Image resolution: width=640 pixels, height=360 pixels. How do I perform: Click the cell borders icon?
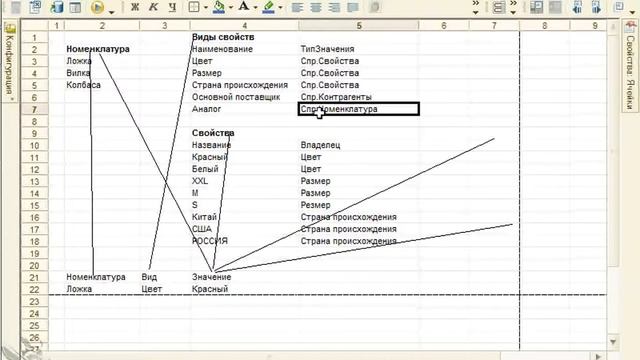(194, 7)
